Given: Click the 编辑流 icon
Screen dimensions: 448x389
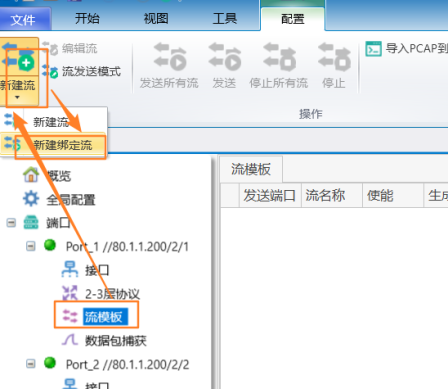Looking at the screenshot, I should point(50,49).
